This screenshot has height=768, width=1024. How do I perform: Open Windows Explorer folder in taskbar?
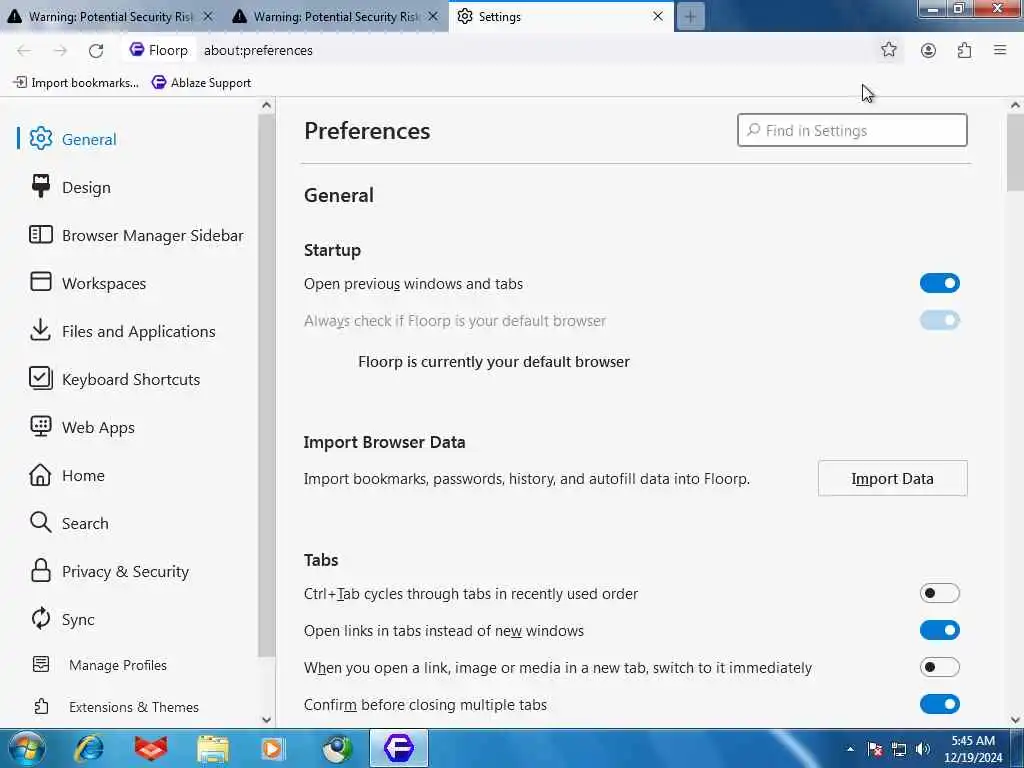[213, 749]
